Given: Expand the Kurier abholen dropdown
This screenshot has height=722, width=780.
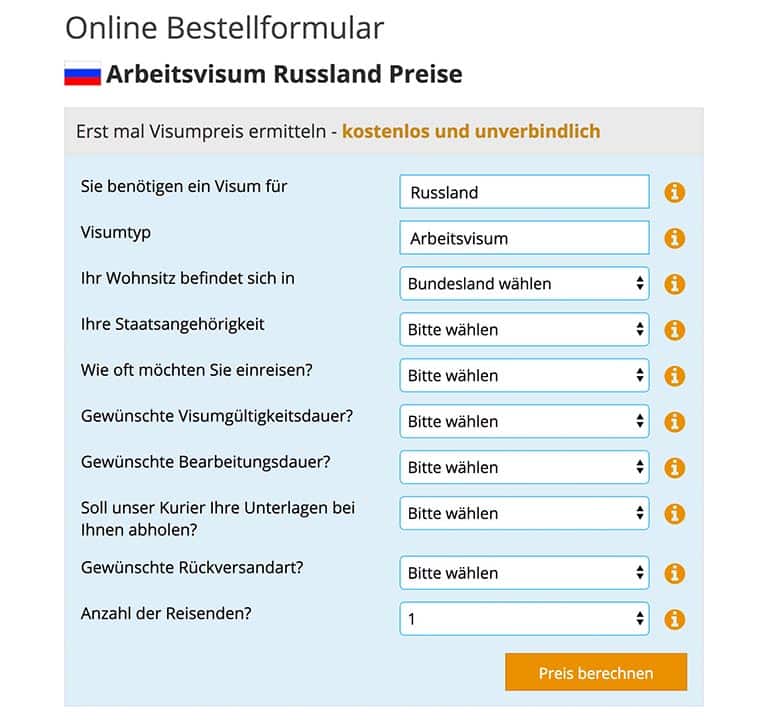Looking at the screenshot, I should tap(524, 513).
